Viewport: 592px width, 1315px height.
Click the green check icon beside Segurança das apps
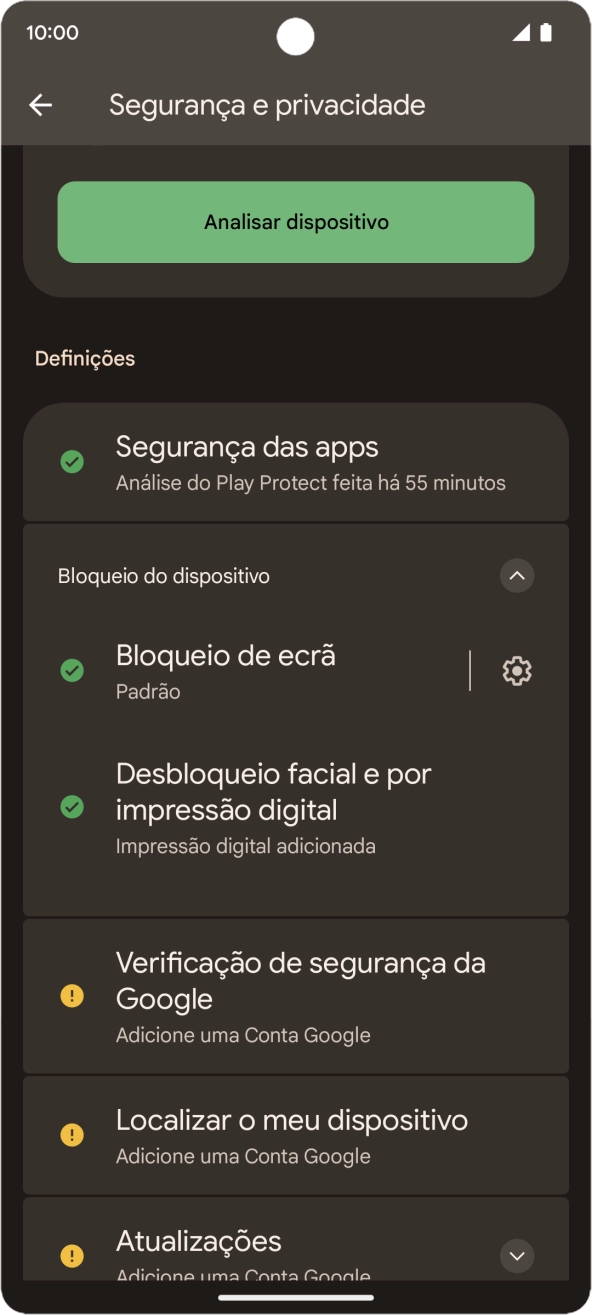71,462
